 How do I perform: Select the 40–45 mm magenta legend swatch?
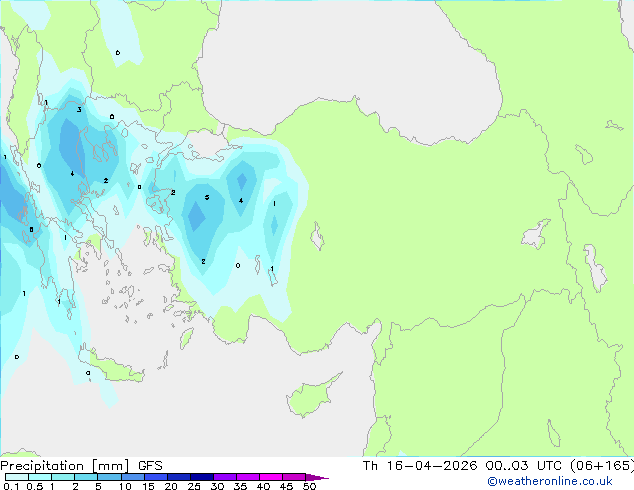(271, 477)
